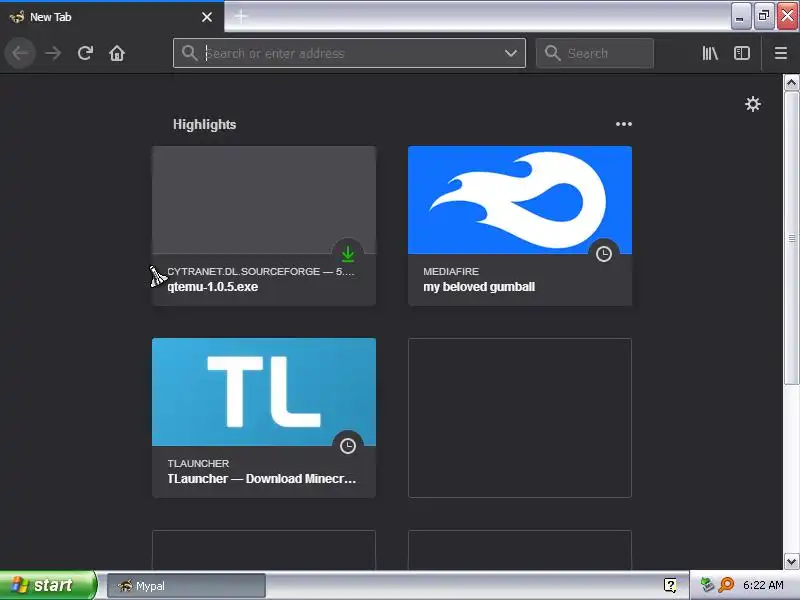The image size is (800, 600).
Task: Click inside the Search box
Action: click(x=595, y=53)
